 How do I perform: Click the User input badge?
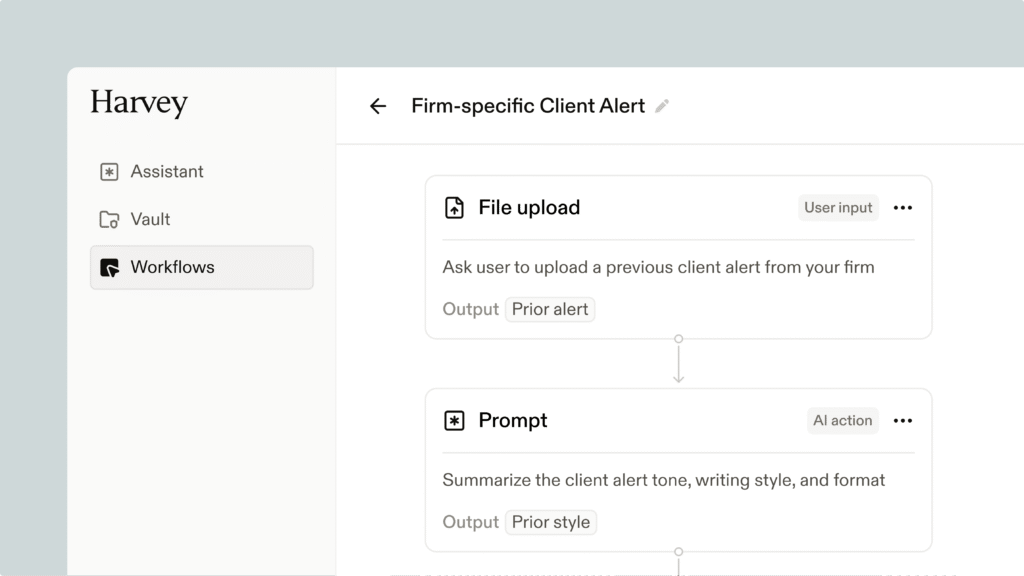click(838, 208)
